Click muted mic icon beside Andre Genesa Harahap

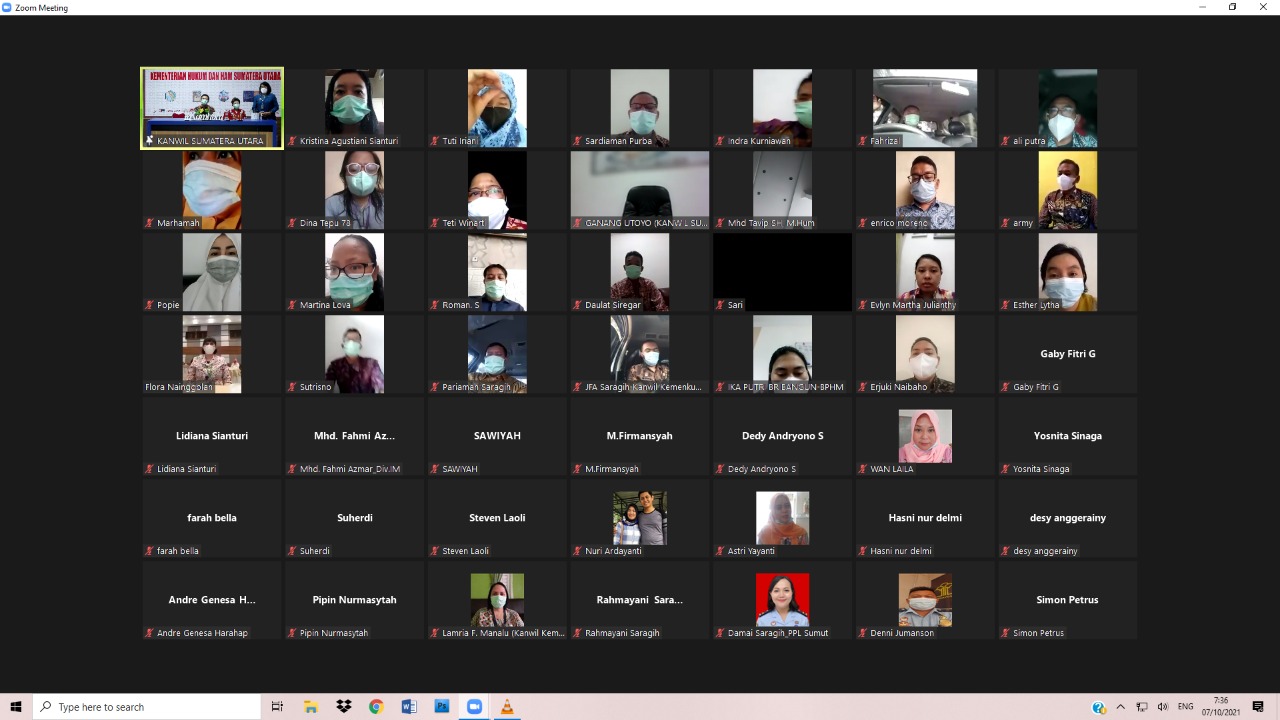pyautogui.click(x=150, y=633)
